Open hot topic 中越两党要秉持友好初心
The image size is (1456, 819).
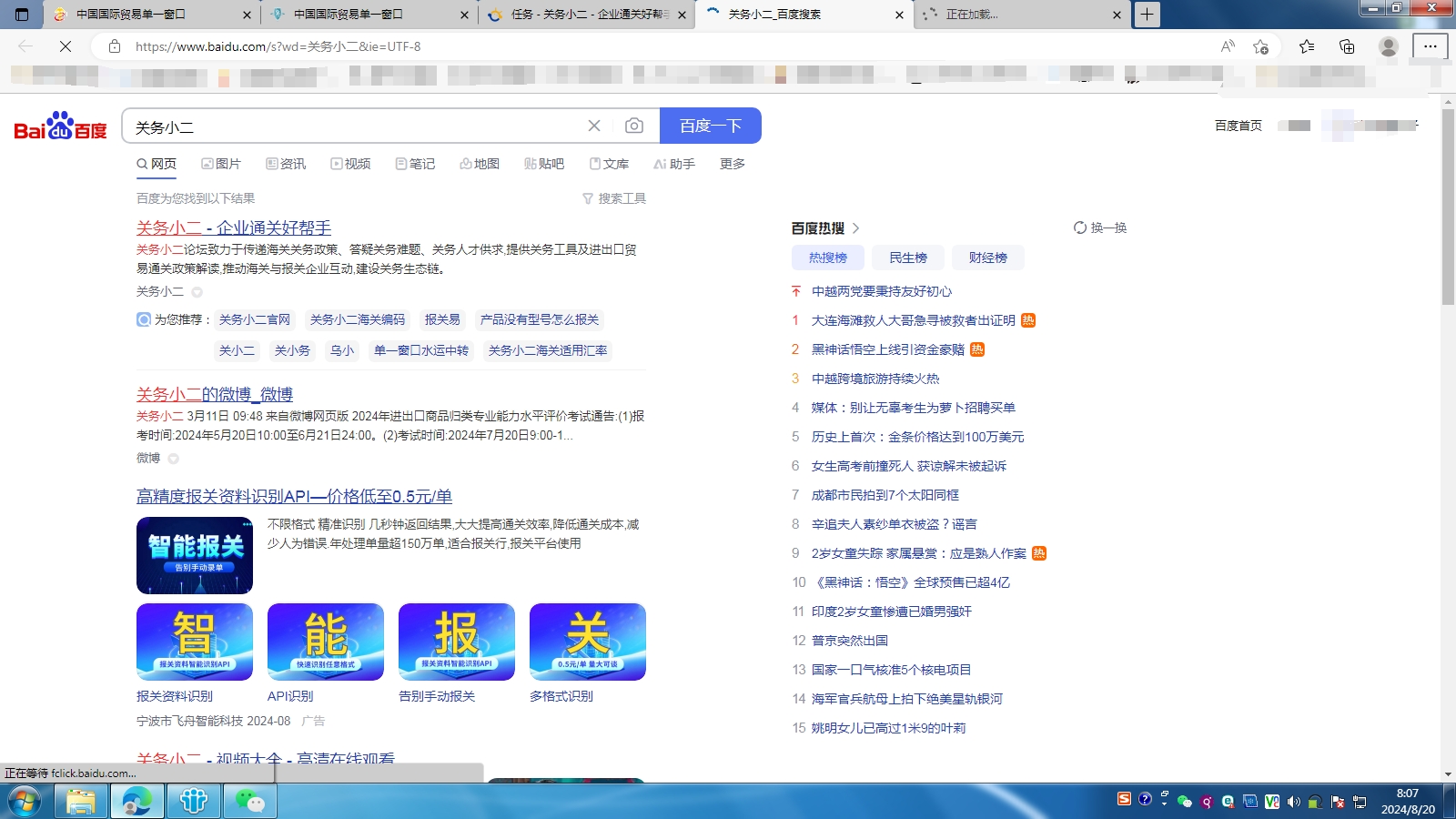[x=882, y=291]
